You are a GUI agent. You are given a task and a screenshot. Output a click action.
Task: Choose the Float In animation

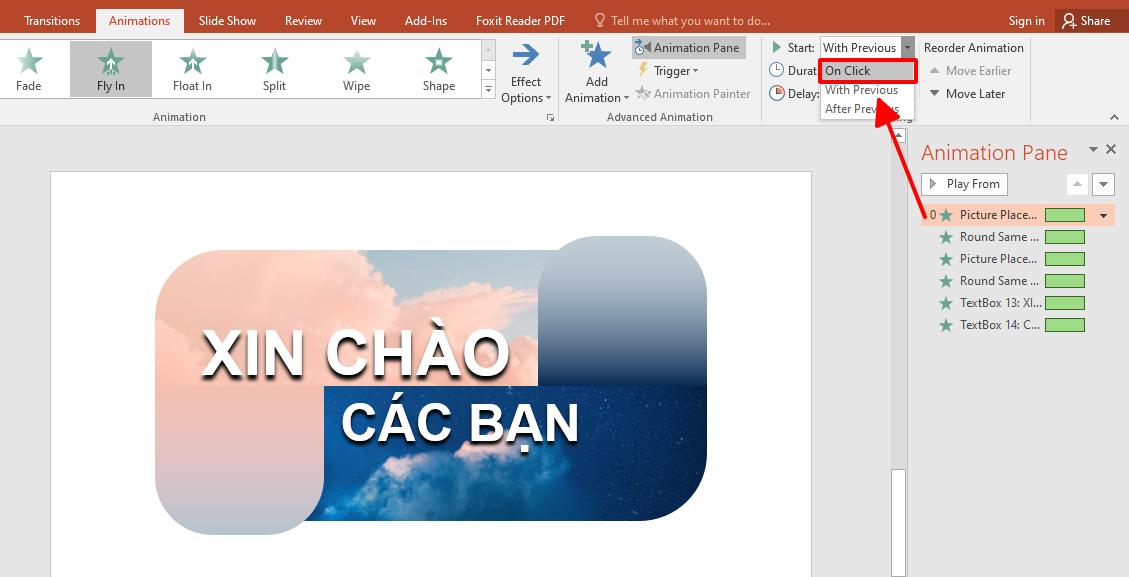[191, 68]
